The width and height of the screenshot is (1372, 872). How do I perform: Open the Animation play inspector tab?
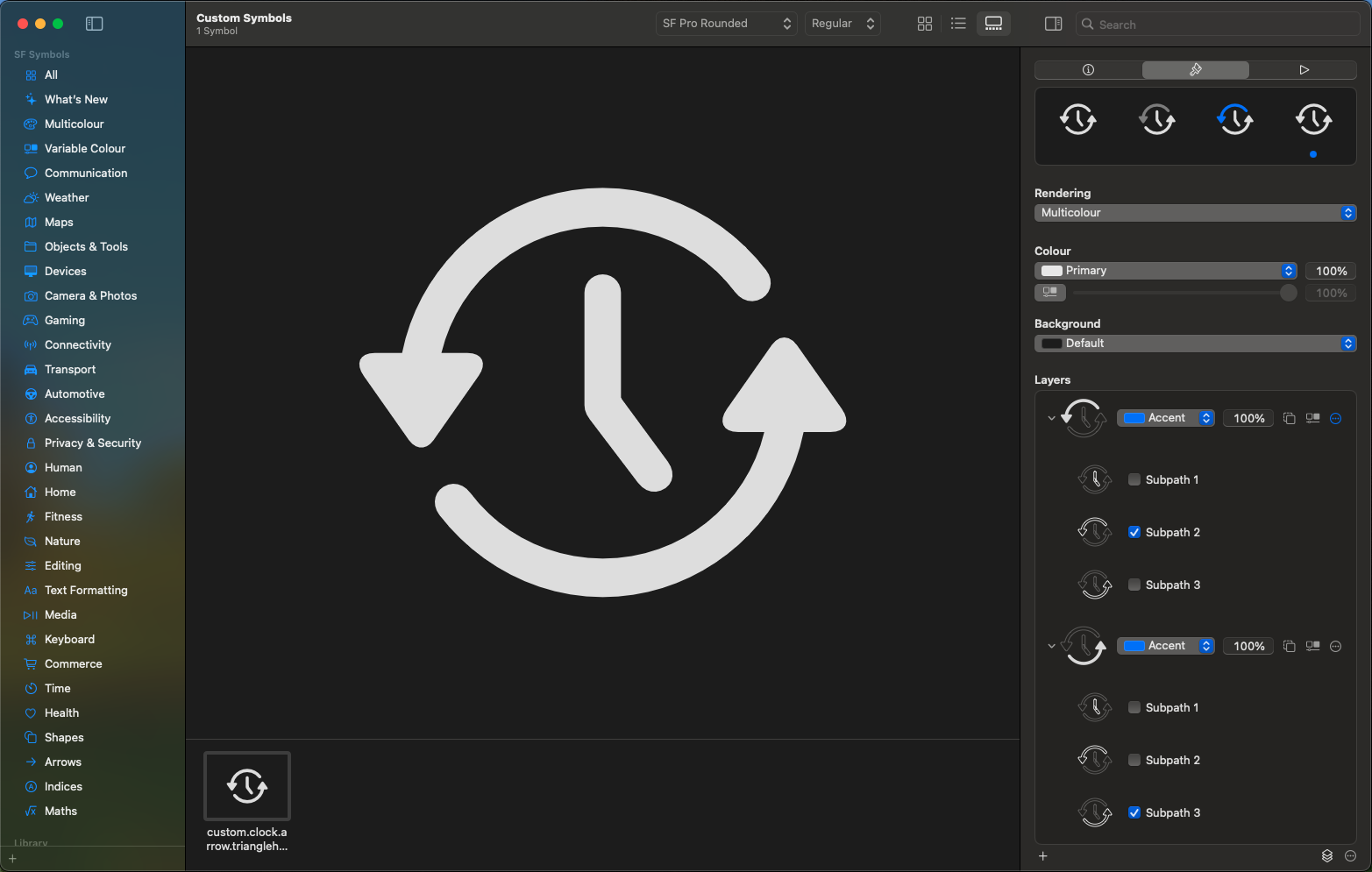[x=1304, y=70]
